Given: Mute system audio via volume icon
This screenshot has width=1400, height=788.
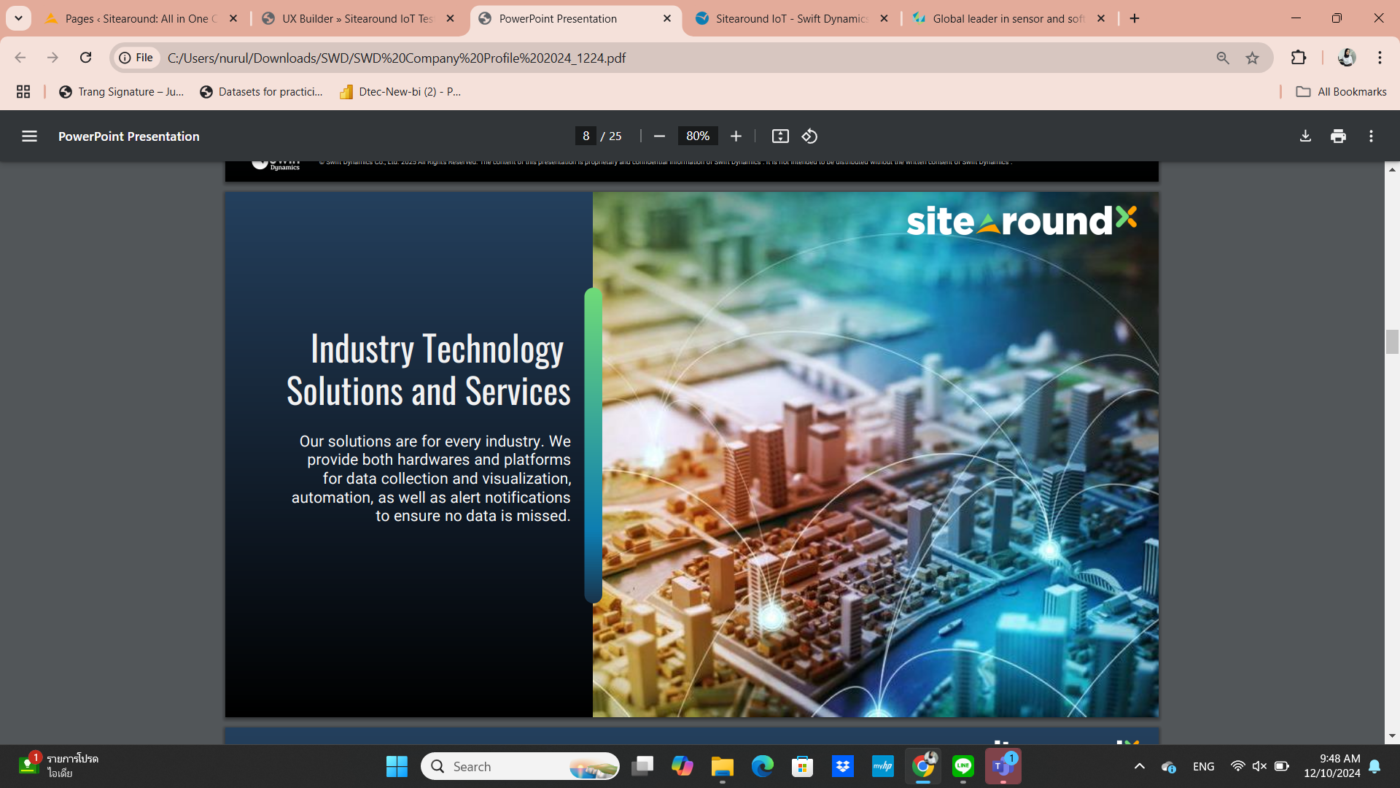Looking at the screenshot, I should click(x=1259, y=765).
